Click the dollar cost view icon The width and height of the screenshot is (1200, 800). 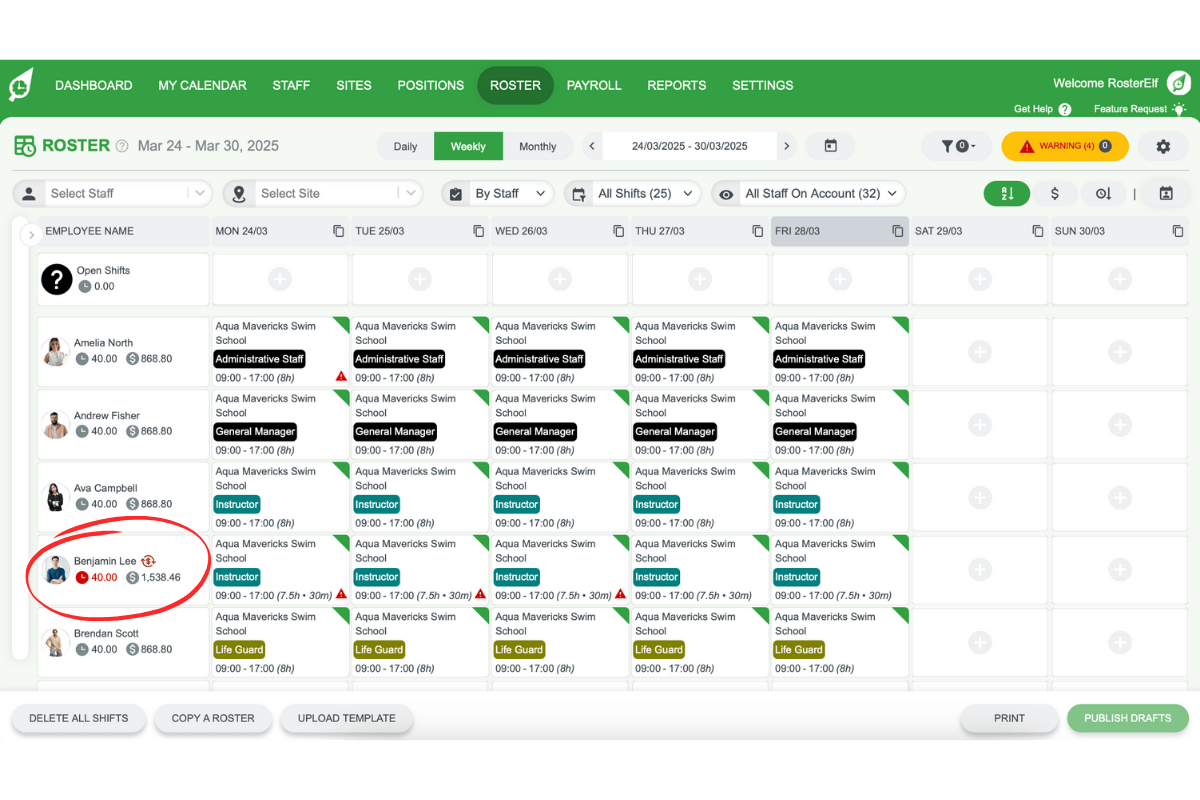point(1055,194)
